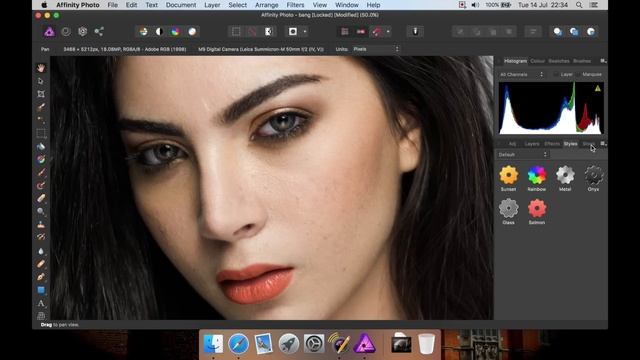Select the Healing bandage tool
640x360 pixels.
coord(41,264)
